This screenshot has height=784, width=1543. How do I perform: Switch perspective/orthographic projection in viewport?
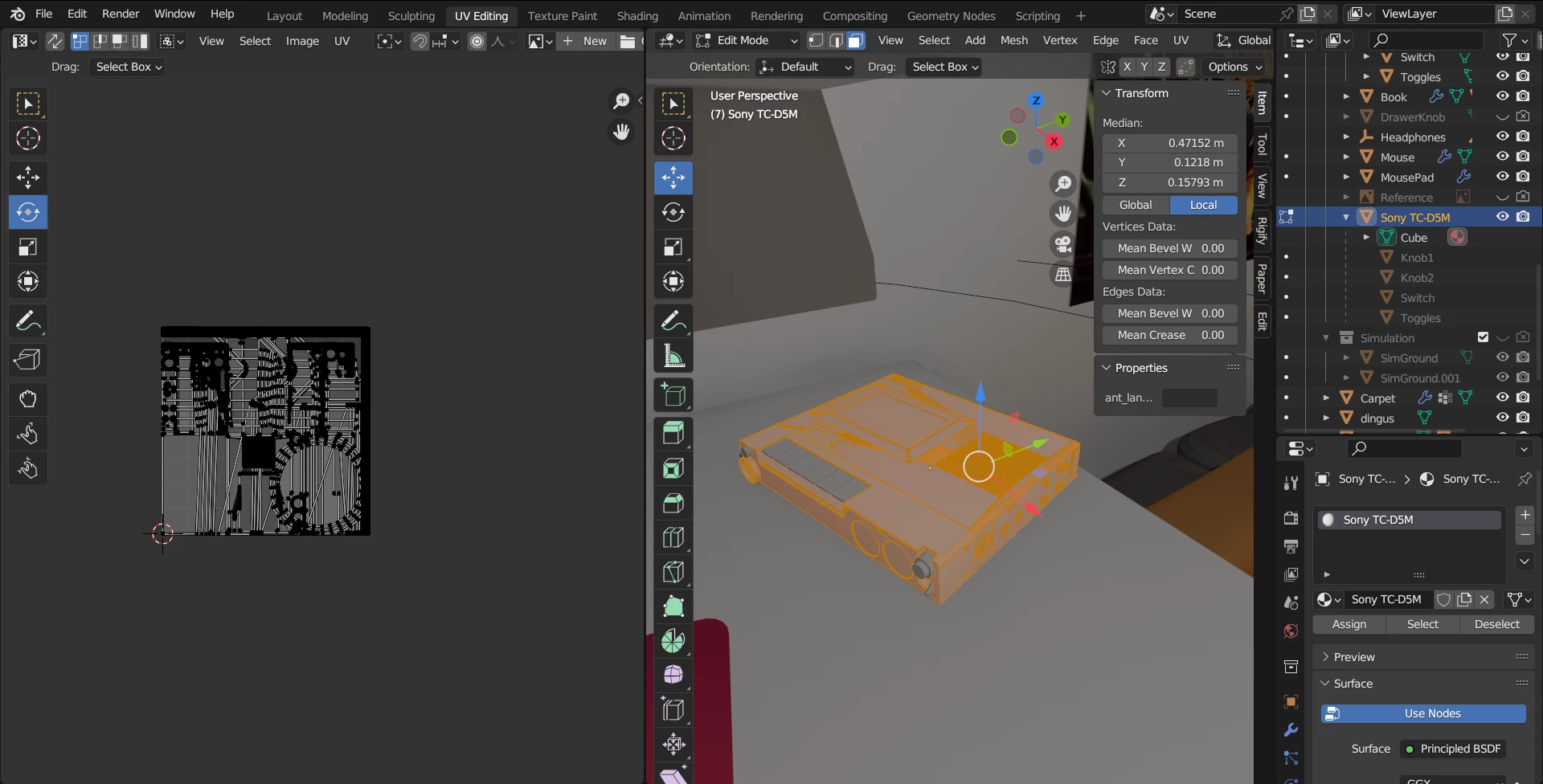[x=1063, y=275]
